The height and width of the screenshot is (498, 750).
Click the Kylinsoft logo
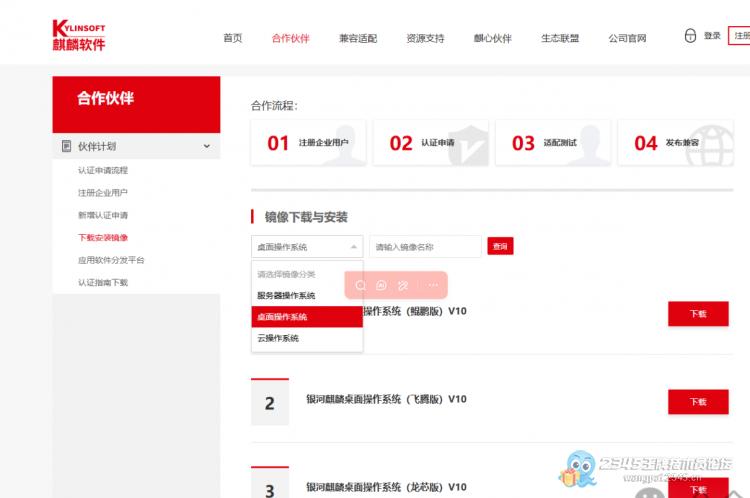click(79, 35)
